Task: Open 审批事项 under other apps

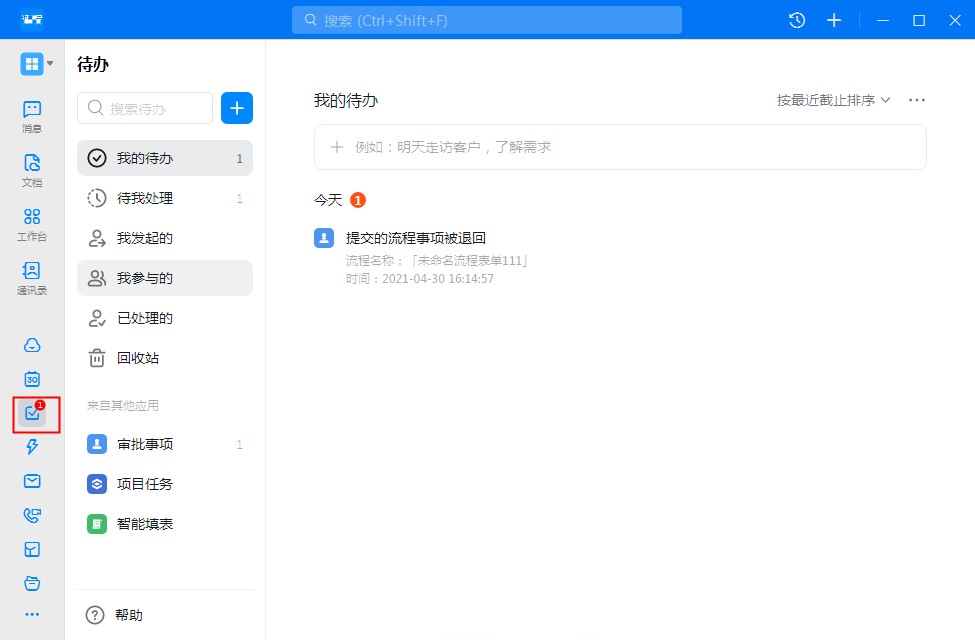Action: click(x=145, y=444)
